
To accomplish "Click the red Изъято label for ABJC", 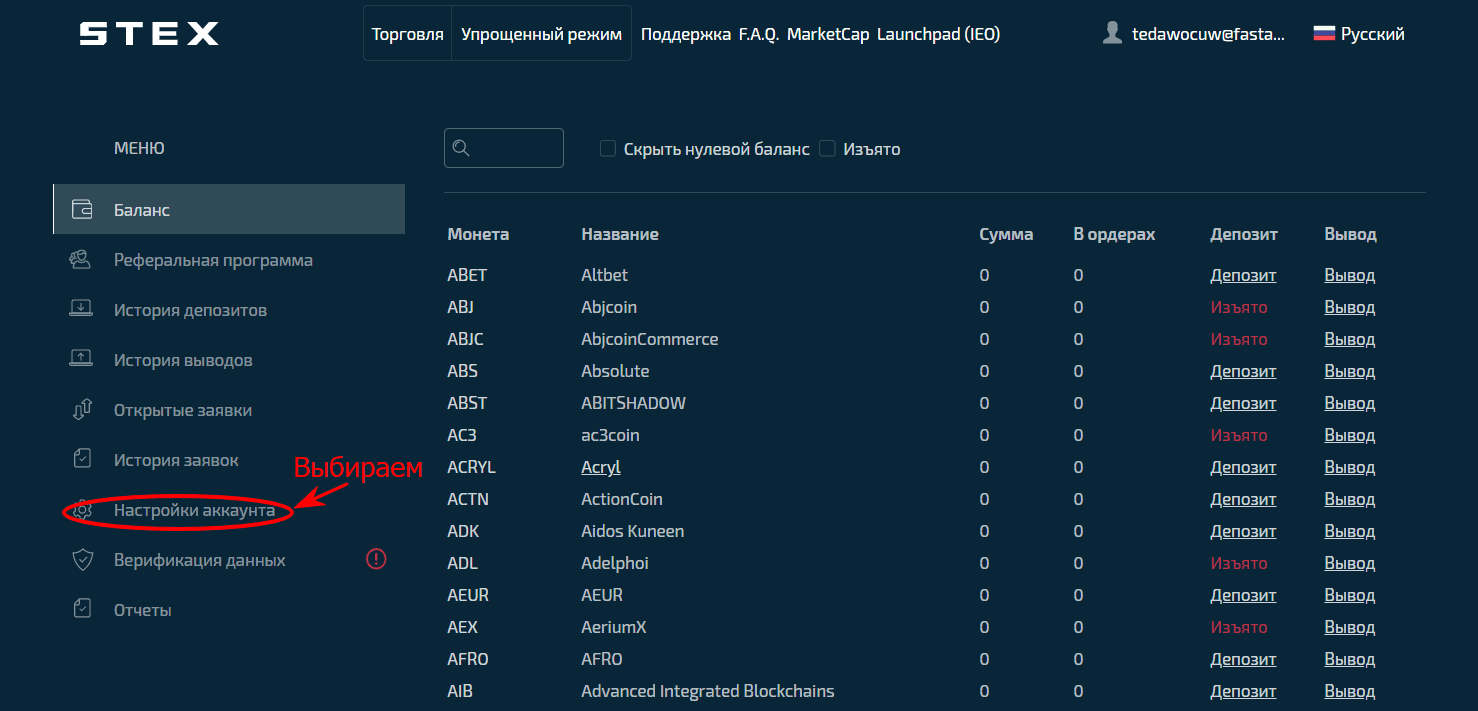I will [1238, 339].
